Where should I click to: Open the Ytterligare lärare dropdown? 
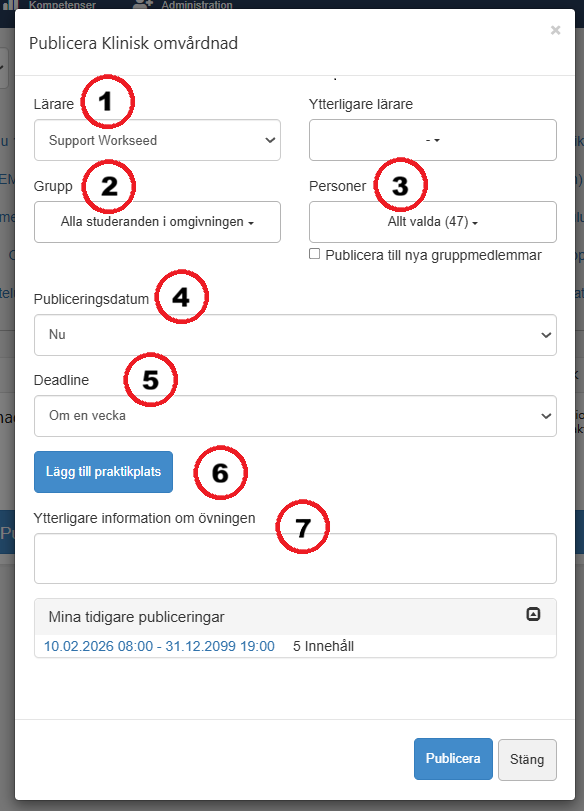pyautogui.click(x=432, y=140)
